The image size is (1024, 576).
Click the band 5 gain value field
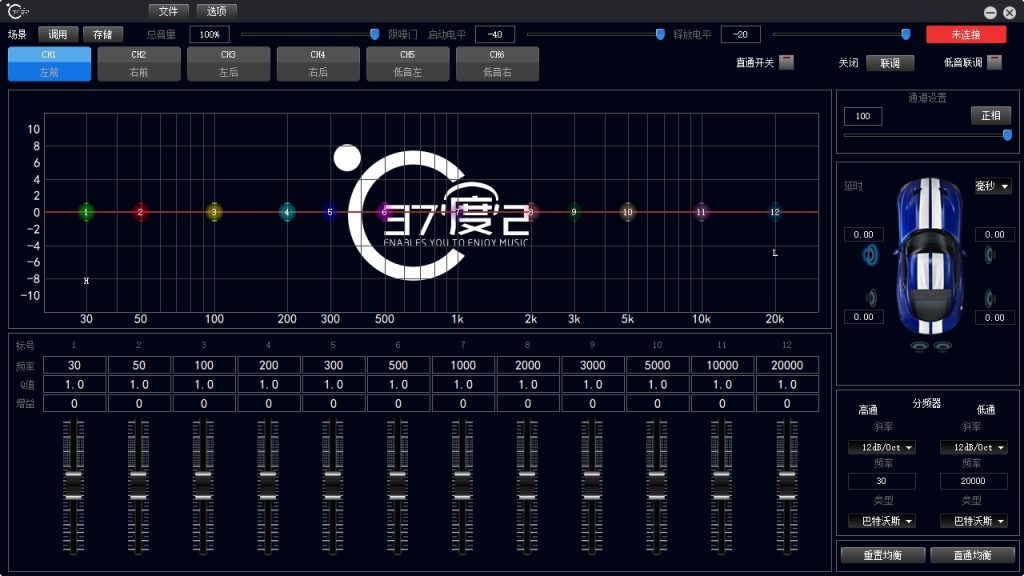point(333,404)
